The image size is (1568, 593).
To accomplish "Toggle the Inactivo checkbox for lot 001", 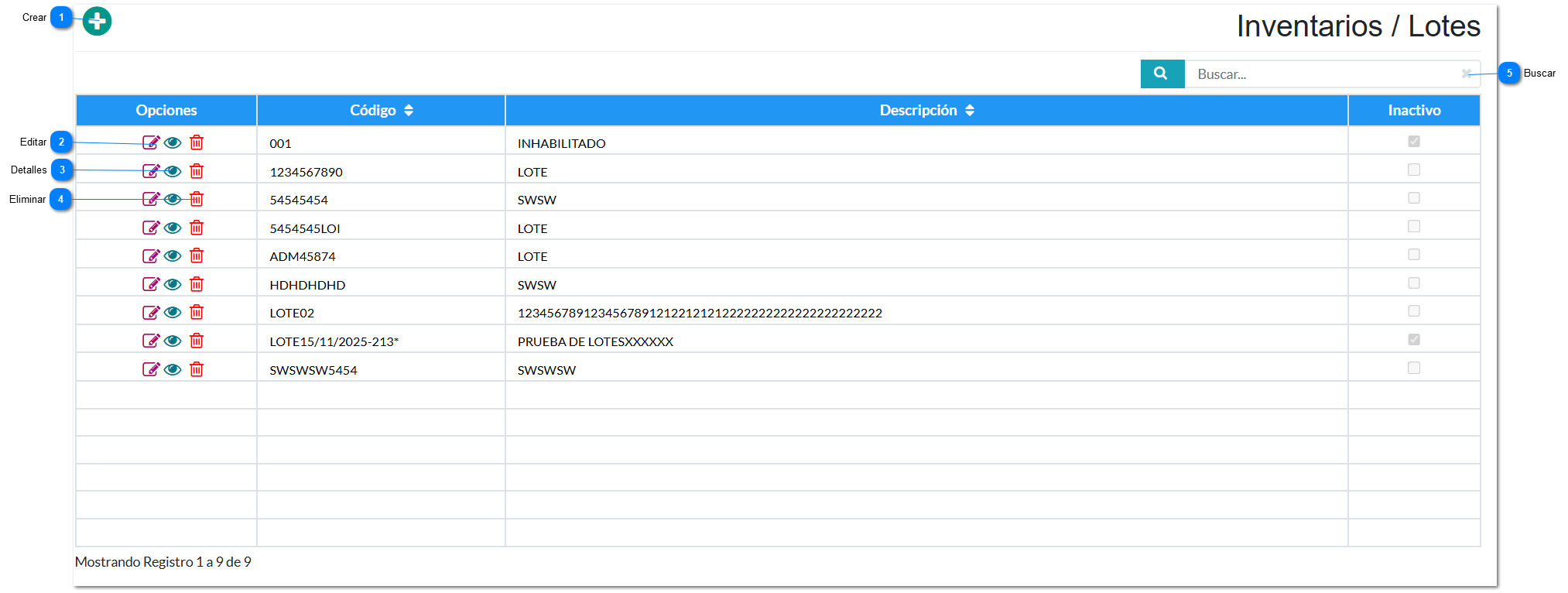I will point(1413,142).
